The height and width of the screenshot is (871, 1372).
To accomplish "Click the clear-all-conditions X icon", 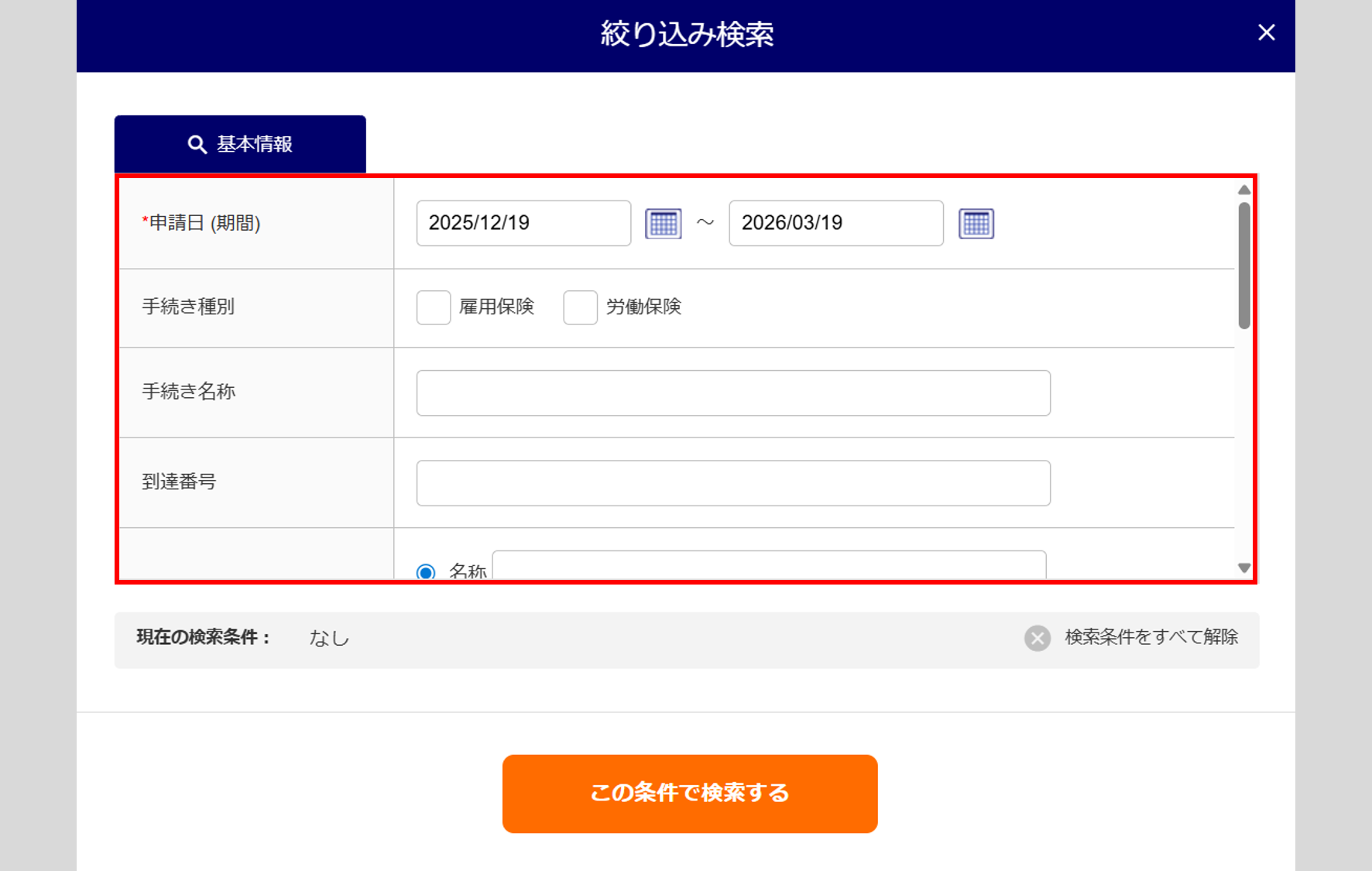I will (x=1037, y=638).
